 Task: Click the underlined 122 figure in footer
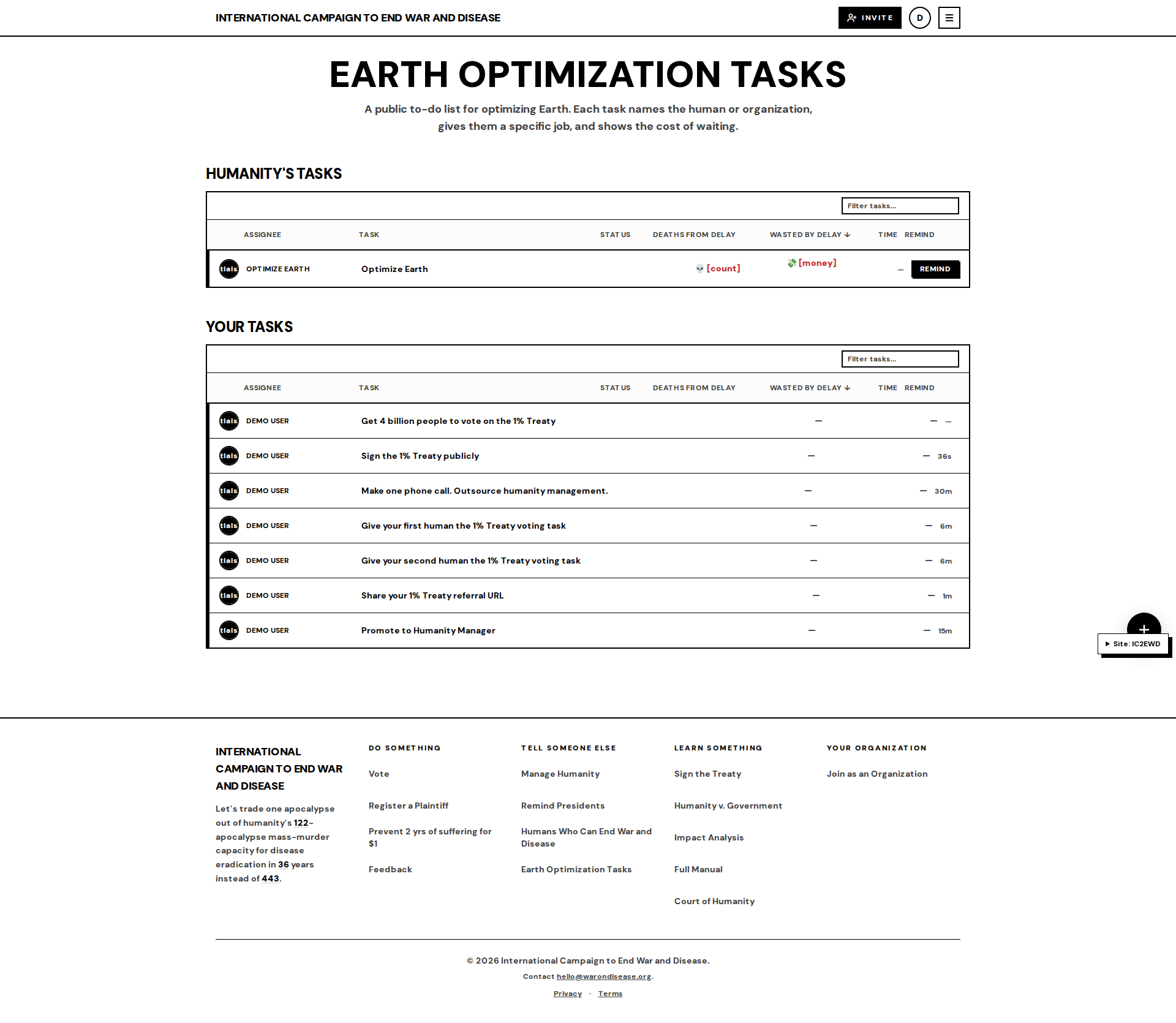[x=301, y=823]
